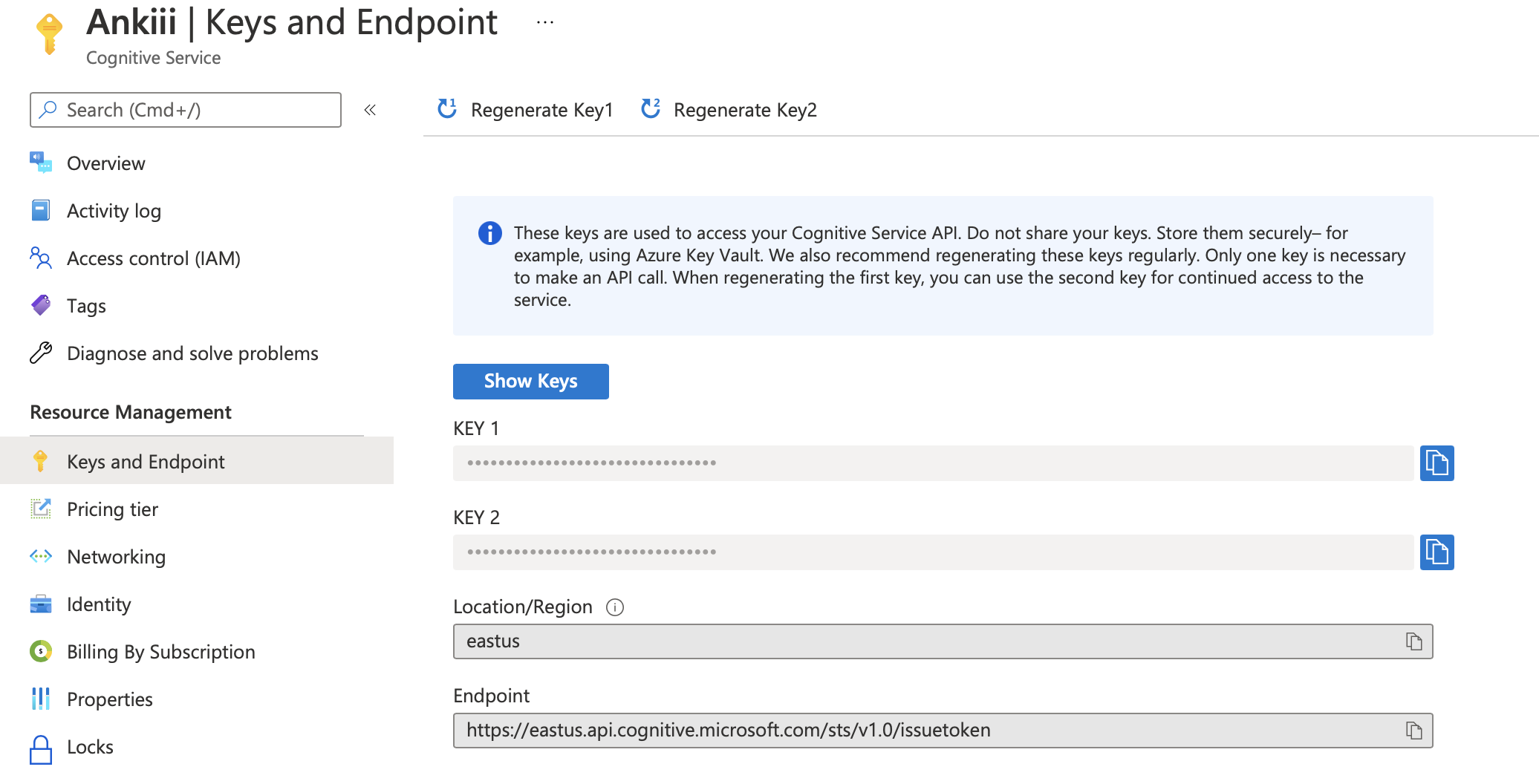Screen dimensions: 1539x784
Task: Open the Overview menu item
Action: click(x=105, y=163)
